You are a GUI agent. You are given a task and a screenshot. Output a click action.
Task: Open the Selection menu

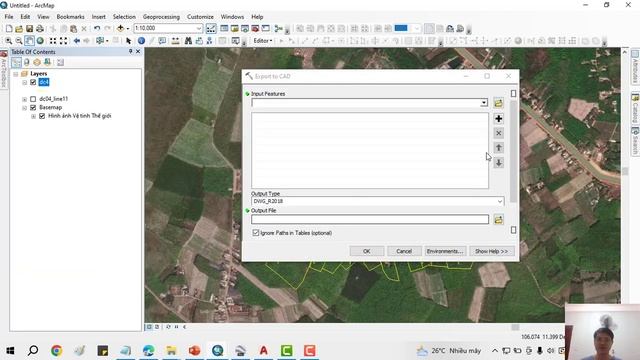pyautogui.click(x=124, y=17)
